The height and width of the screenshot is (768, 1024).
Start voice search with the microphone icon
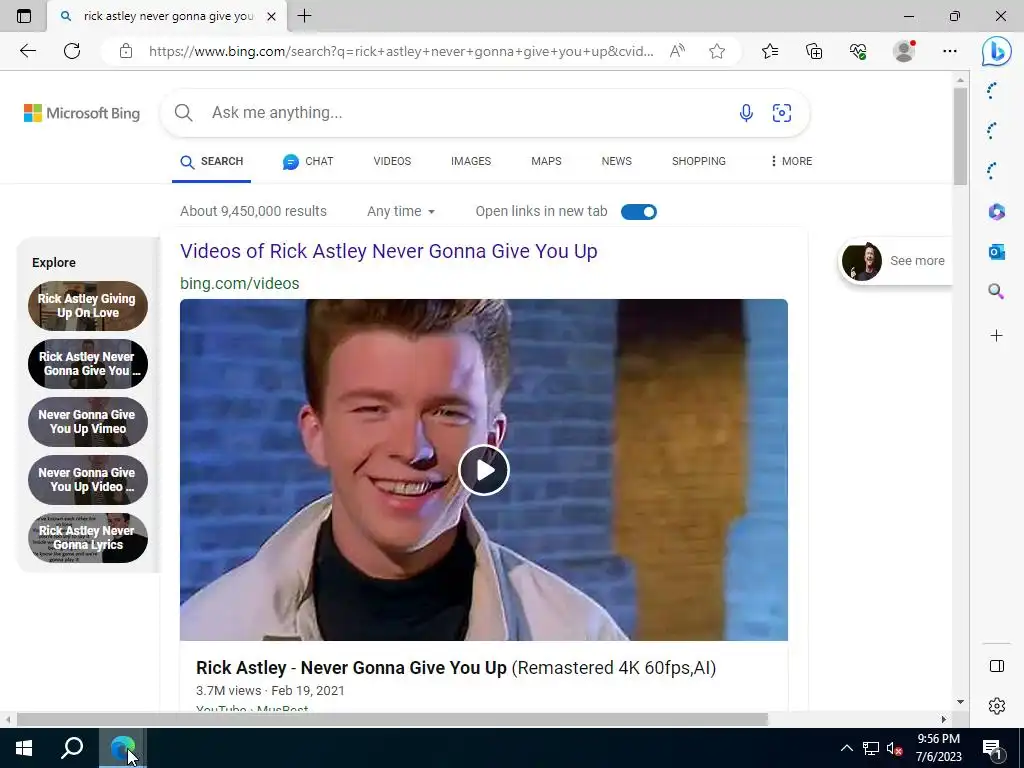coord(746,113)
